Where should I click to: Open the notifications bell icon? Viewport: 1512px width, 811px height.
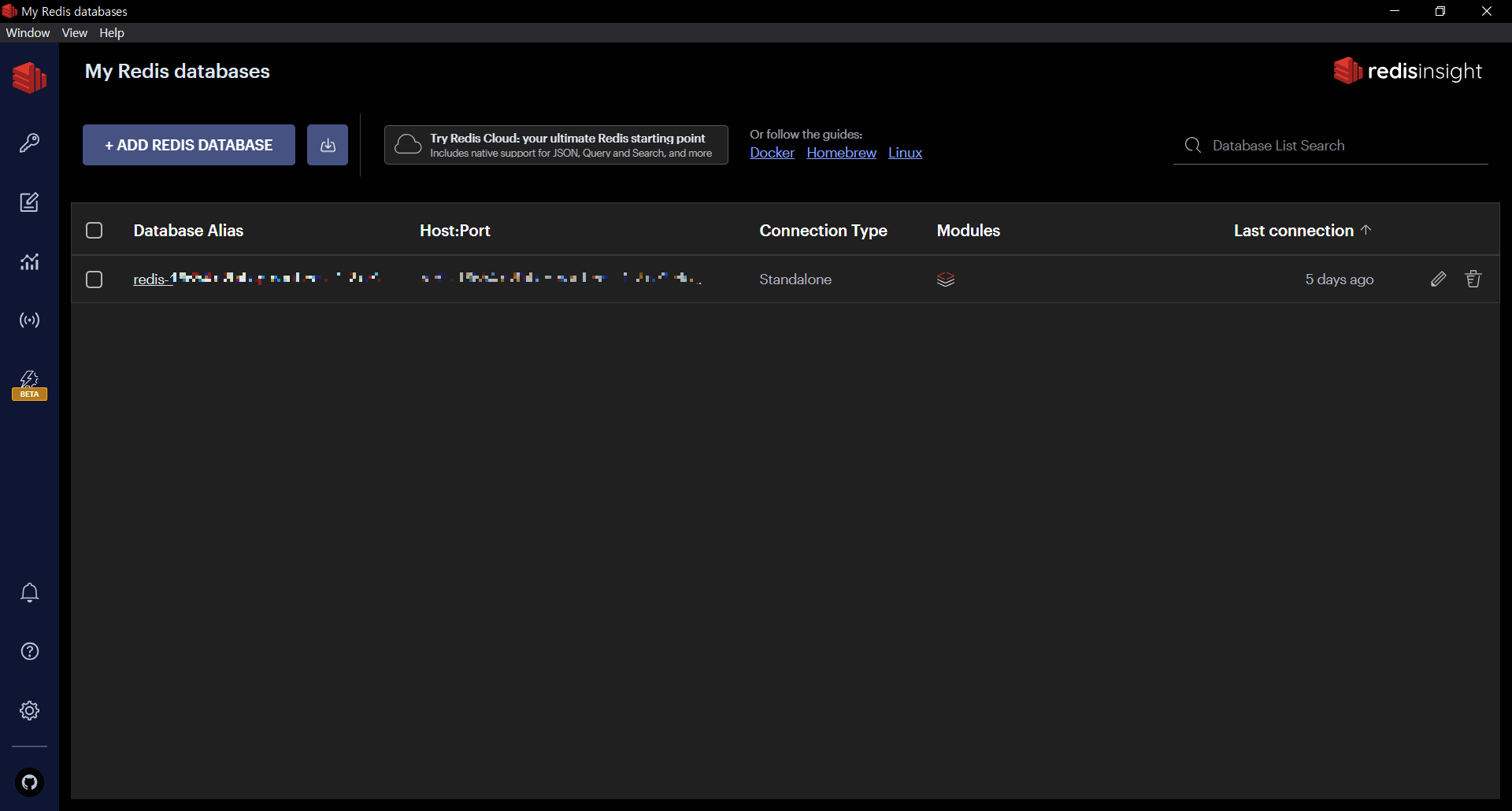29,592
